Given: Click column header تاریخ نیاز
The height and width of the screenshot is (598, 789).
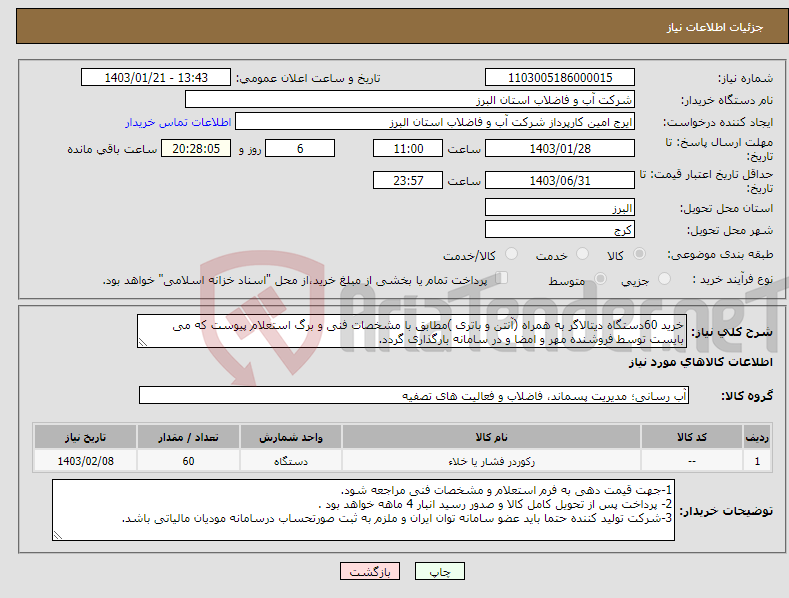Looking at the screenshot, I should [86, 437].
